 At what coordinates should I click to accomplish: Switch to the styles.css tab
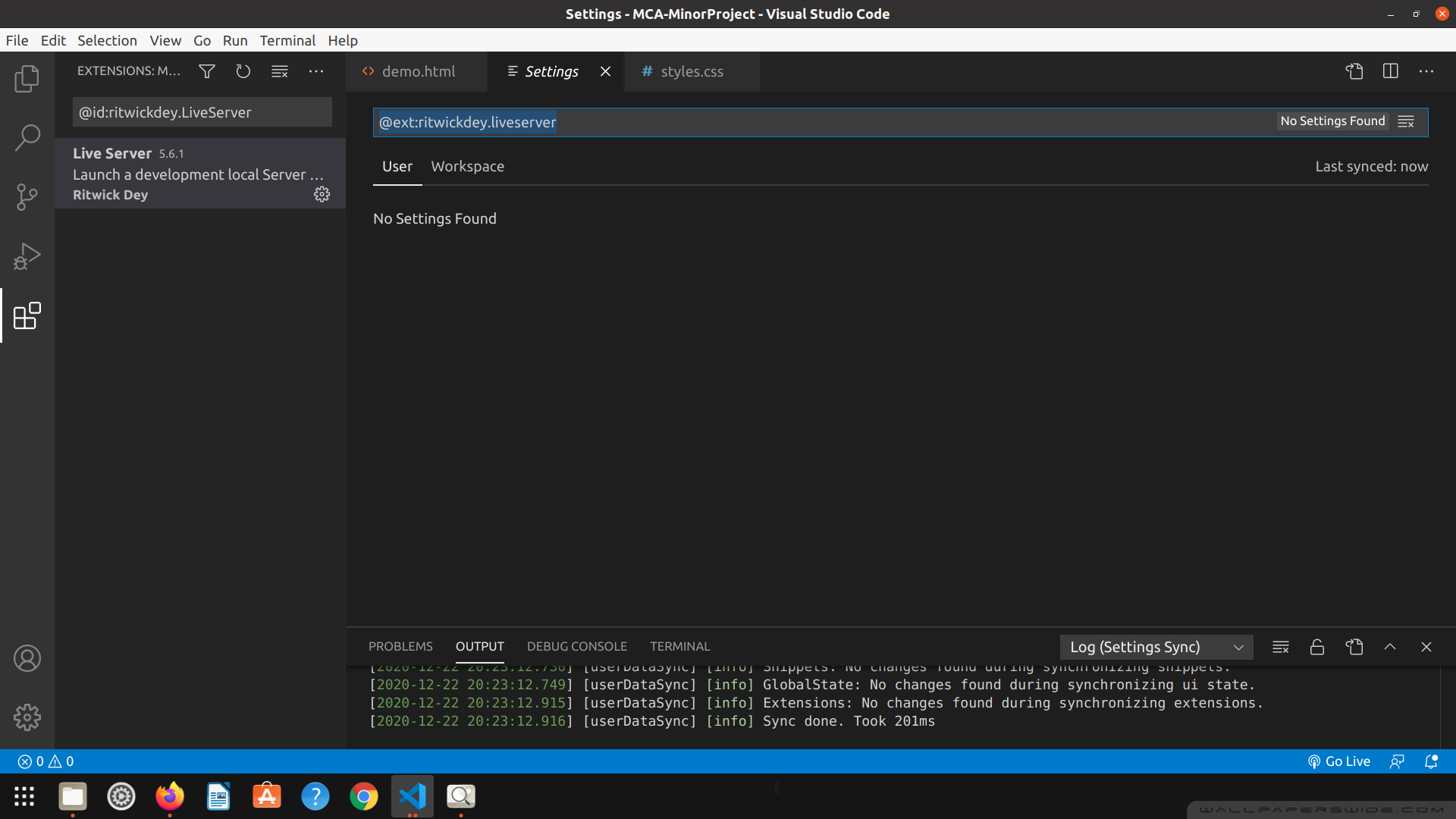[691, 71]
